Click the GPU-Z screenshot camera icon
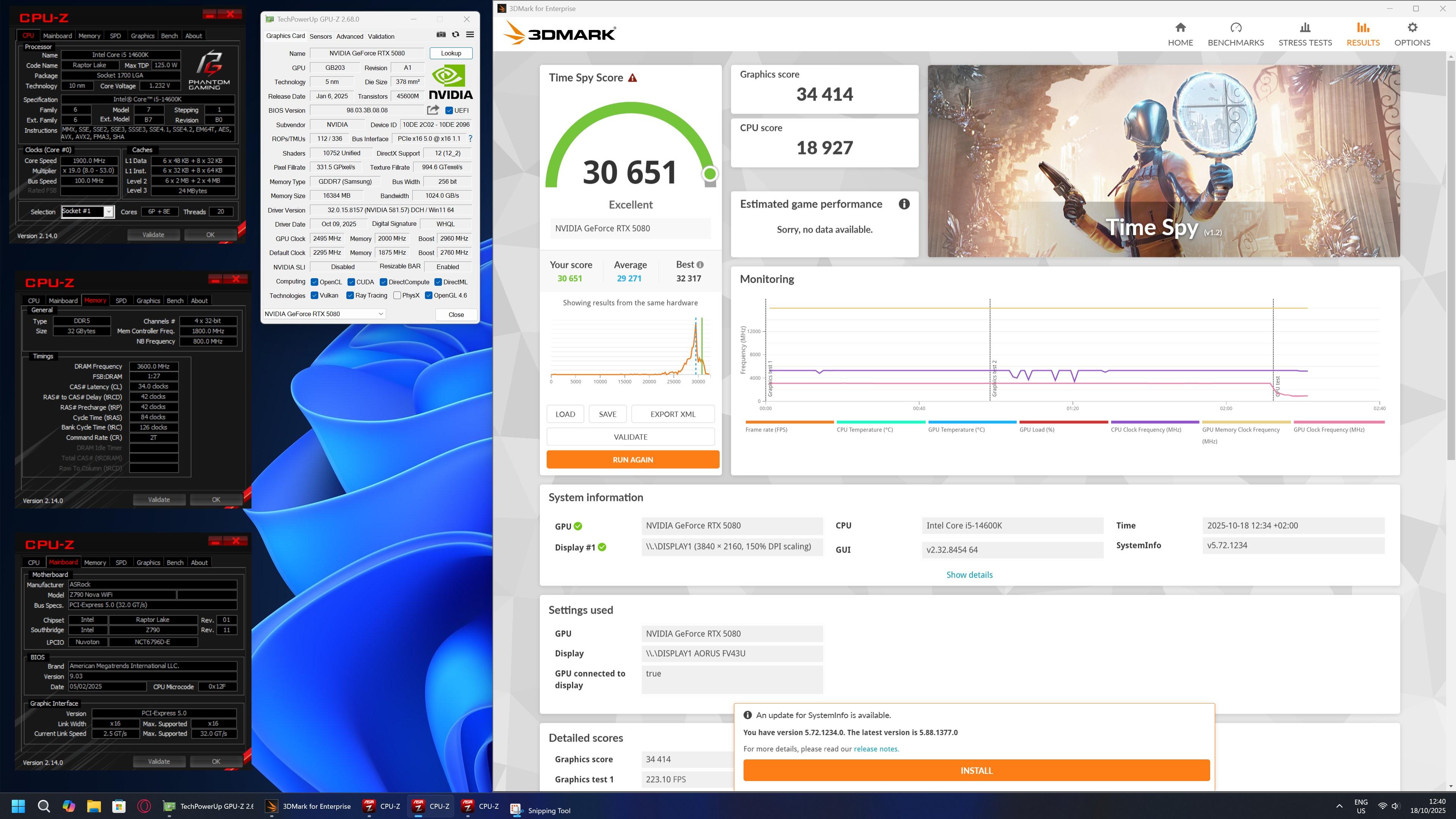This screenshot has height=819, width=1456. (x=441, y=35)
